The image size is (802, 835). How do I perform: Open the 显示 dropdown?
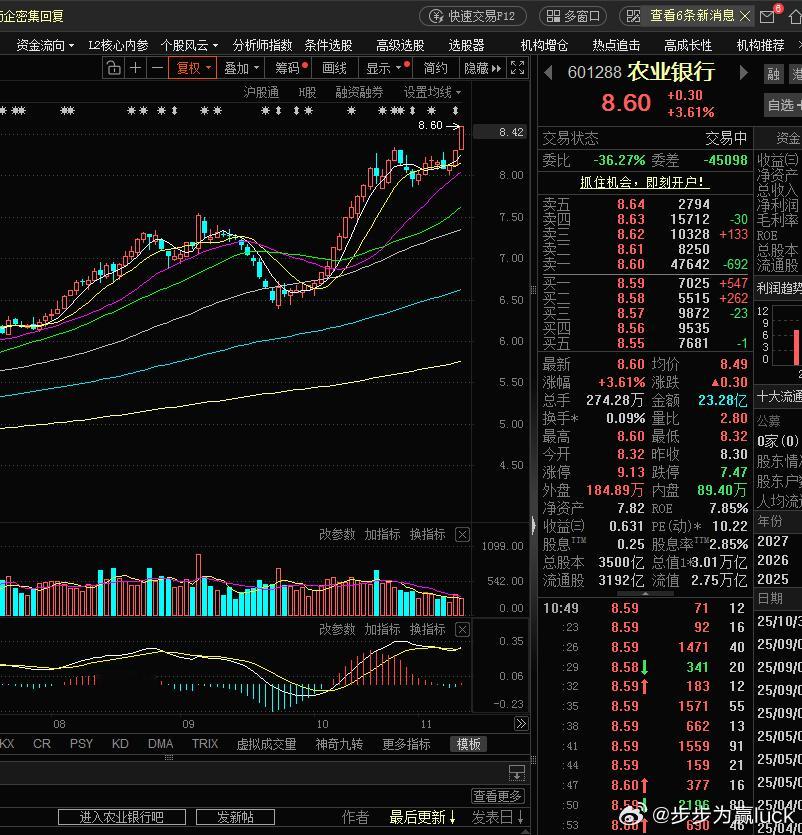(x=387, y=68)
